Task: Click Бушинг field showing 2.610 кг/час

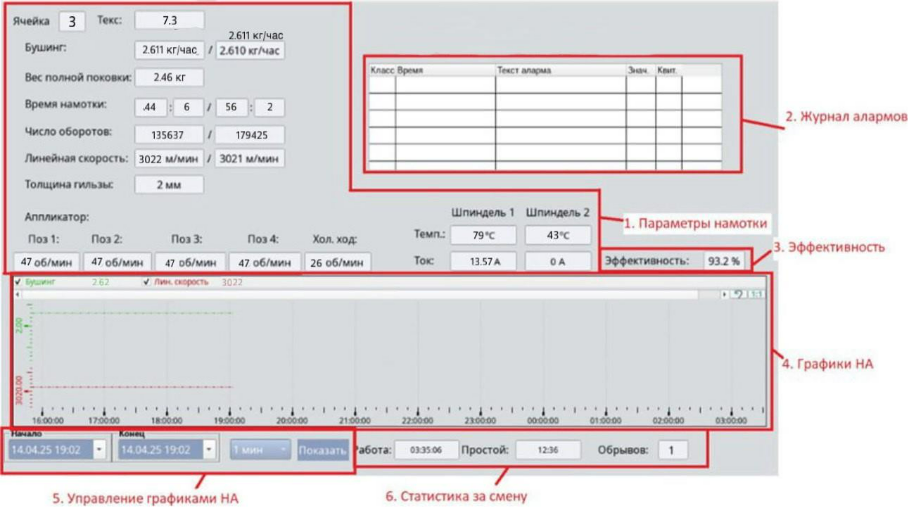Action: [250, 50]
